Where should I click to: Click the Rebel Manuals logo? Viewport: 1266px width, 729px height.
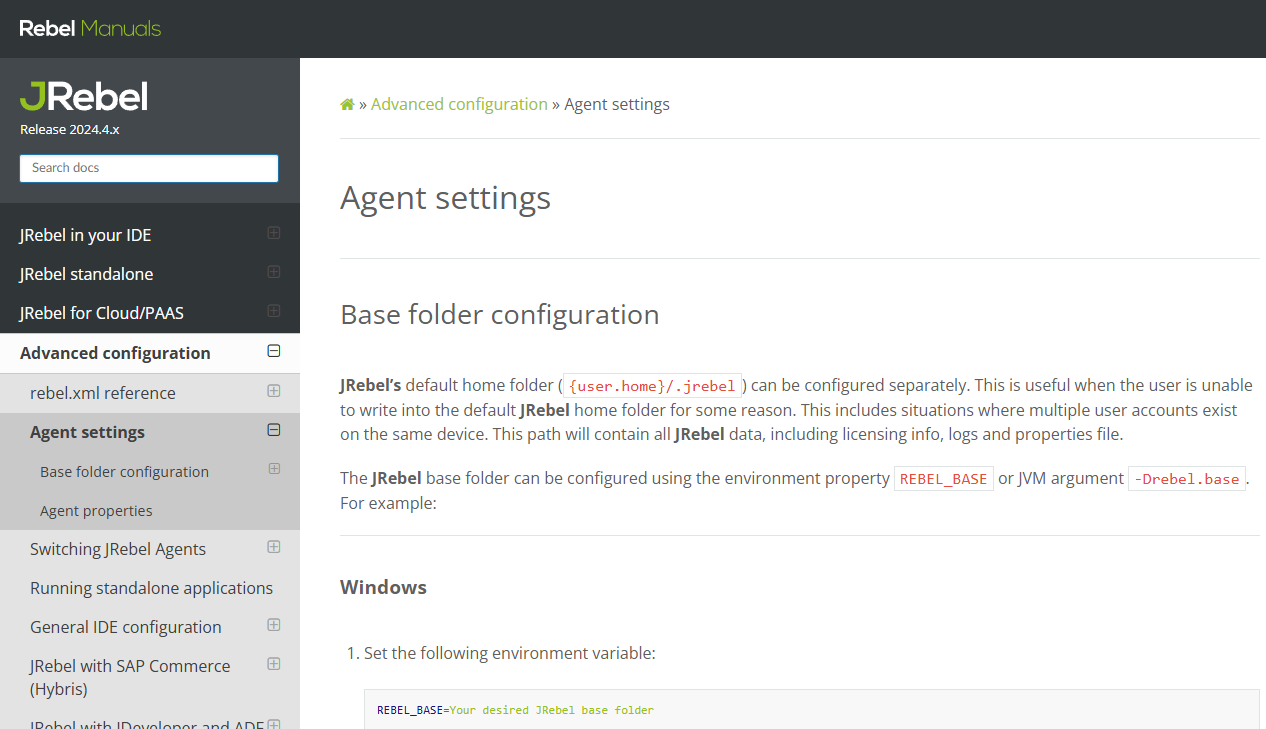(x=90, y=28)
